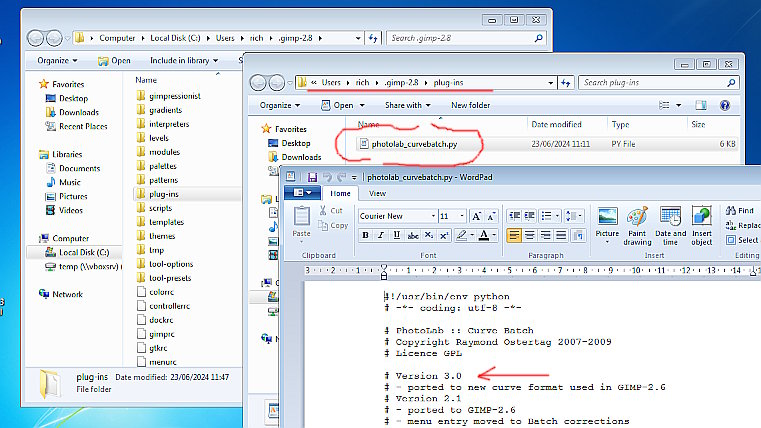Click Select all in WordPad Editing group
761x428 pixels.
coord(743,240)
